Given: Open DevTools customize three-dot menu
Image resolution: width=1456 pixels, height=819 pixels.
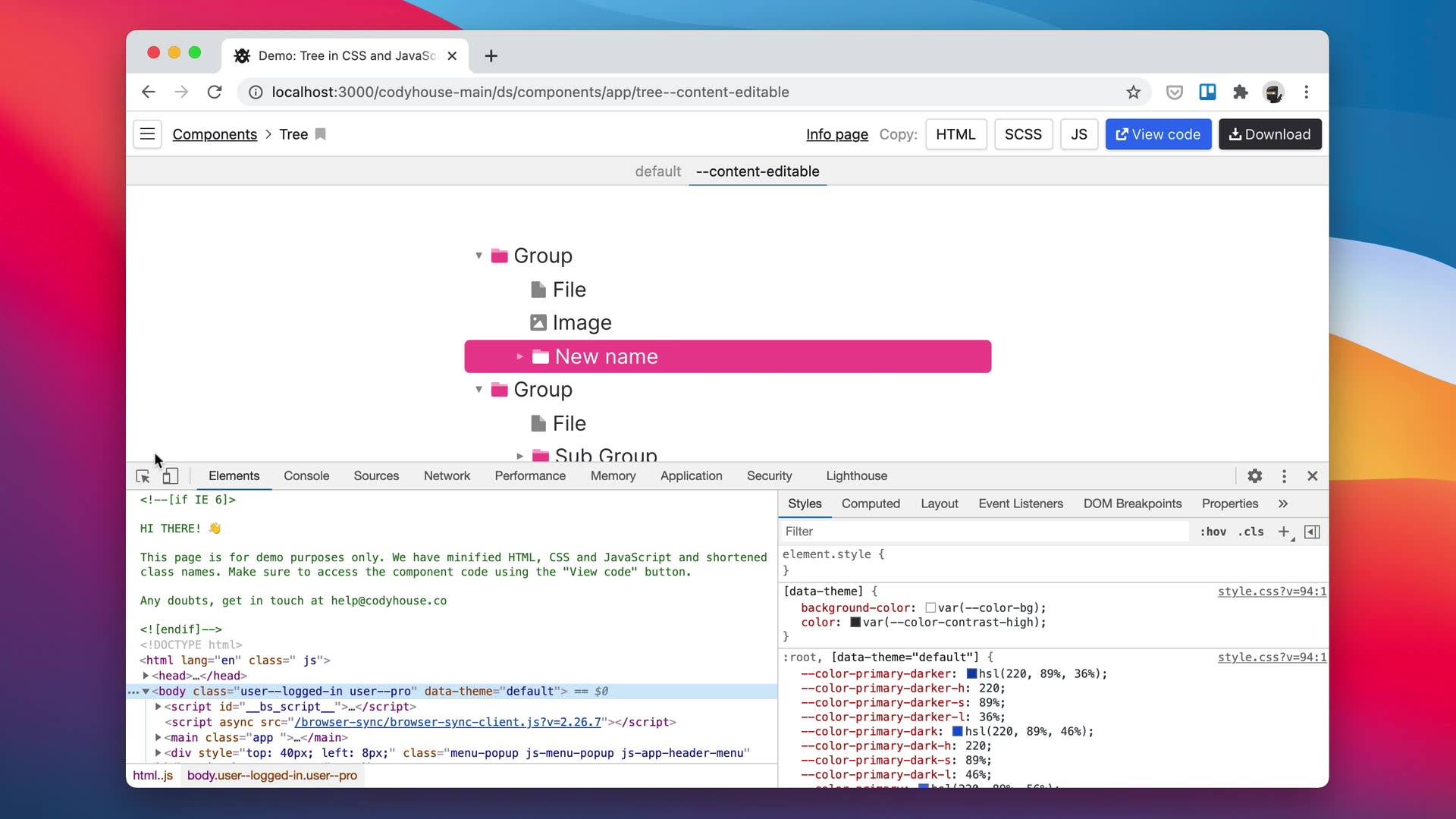Looking at the screenshot, I should tap(1284, 476).
